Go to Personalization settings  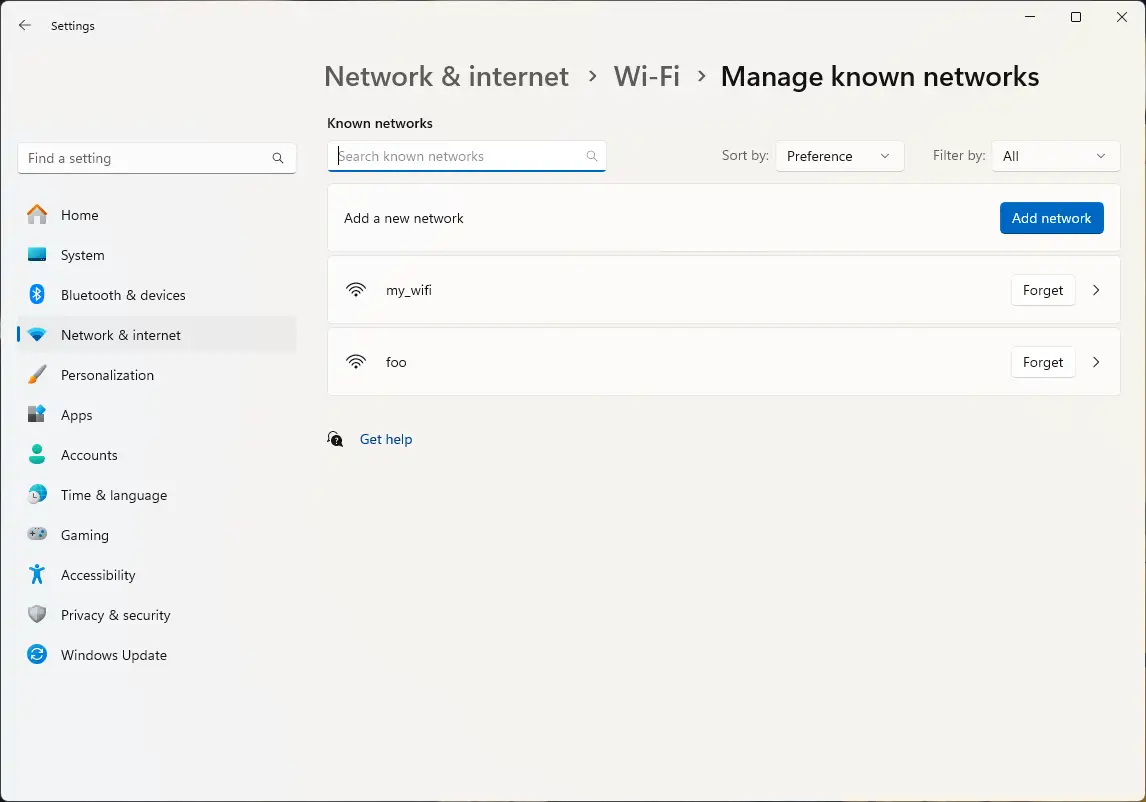coord(157,375)
